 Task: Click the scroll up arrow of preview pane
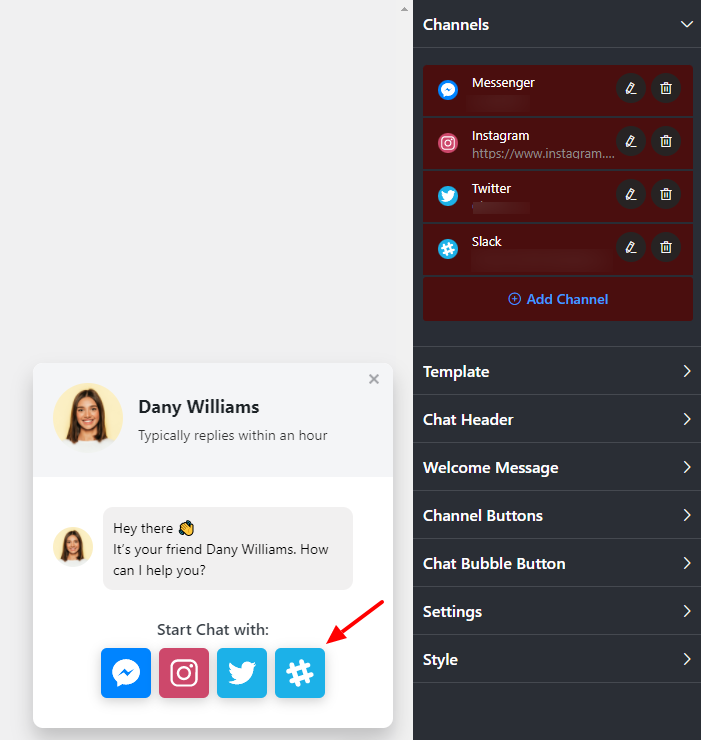pos(404,9)
